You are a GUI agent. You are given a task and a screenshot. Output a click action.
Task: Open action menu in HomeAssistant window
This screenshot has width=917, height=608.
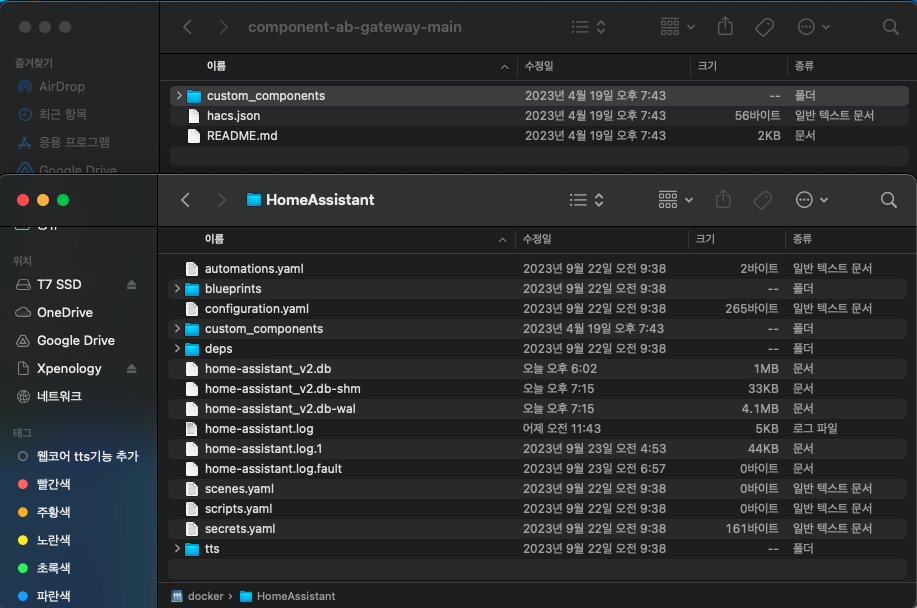tap(812, 200)
